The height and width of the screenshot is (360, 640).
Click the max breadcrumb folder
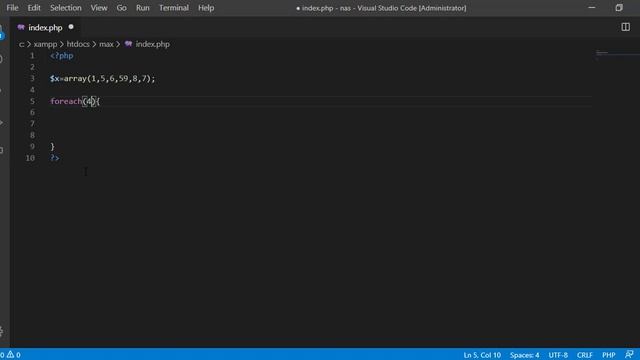pyautogui.click(x=106, y=44)
